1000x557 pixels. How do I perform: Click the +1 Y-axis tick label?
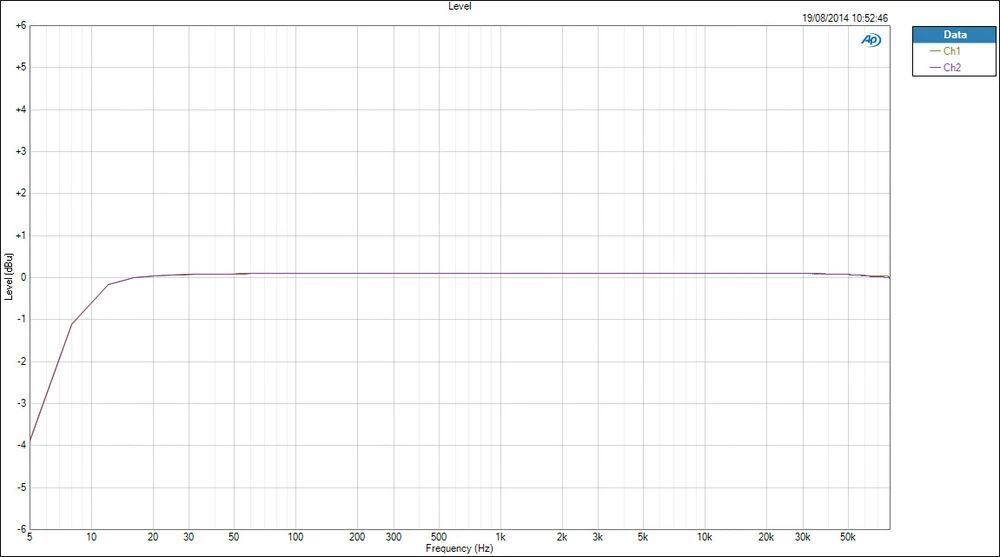[21, 235]
